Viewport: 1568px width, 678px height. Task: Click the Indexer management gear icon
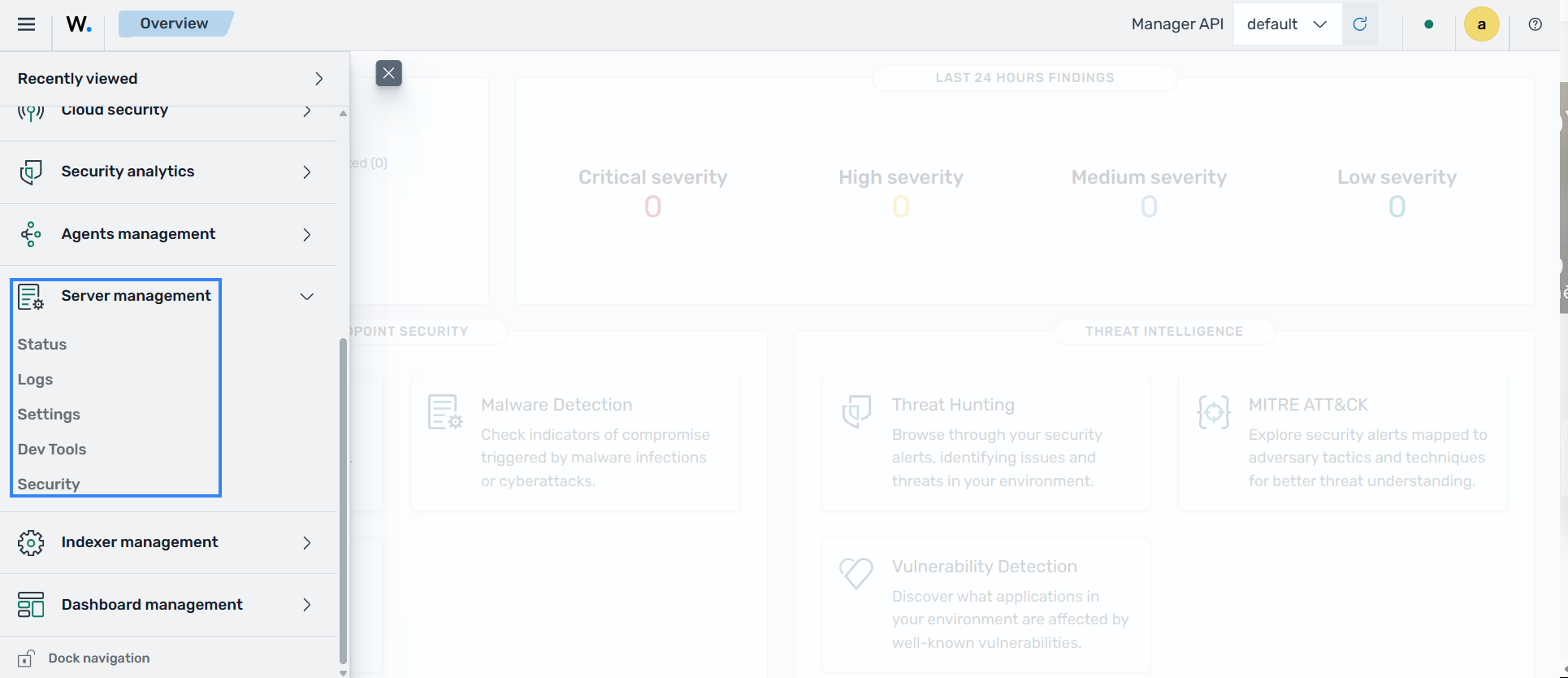pyautogui.click(x=31, y=542)
